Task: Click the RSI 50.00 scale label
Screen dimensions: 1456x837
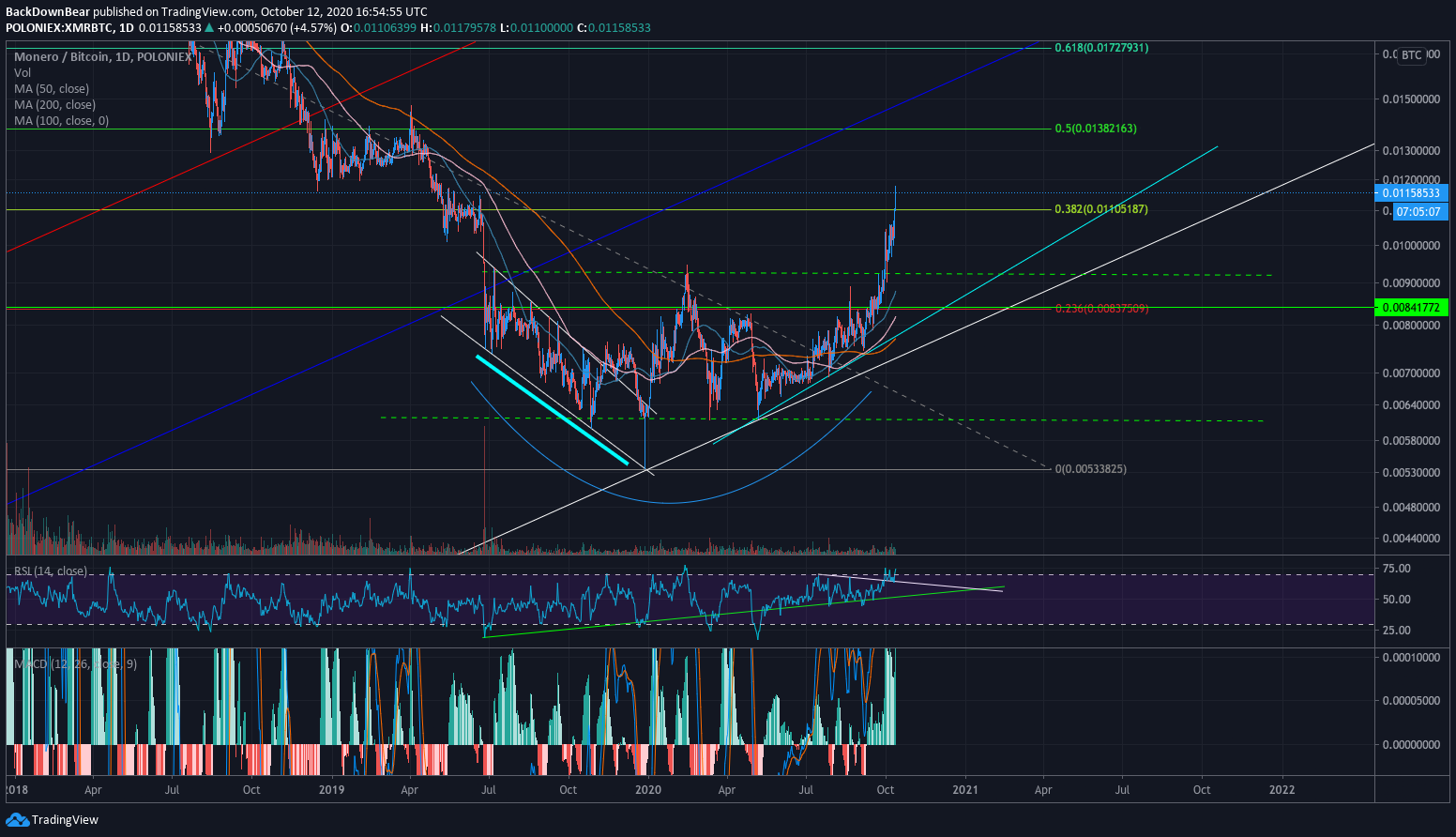Action: tap(1397, 600)
